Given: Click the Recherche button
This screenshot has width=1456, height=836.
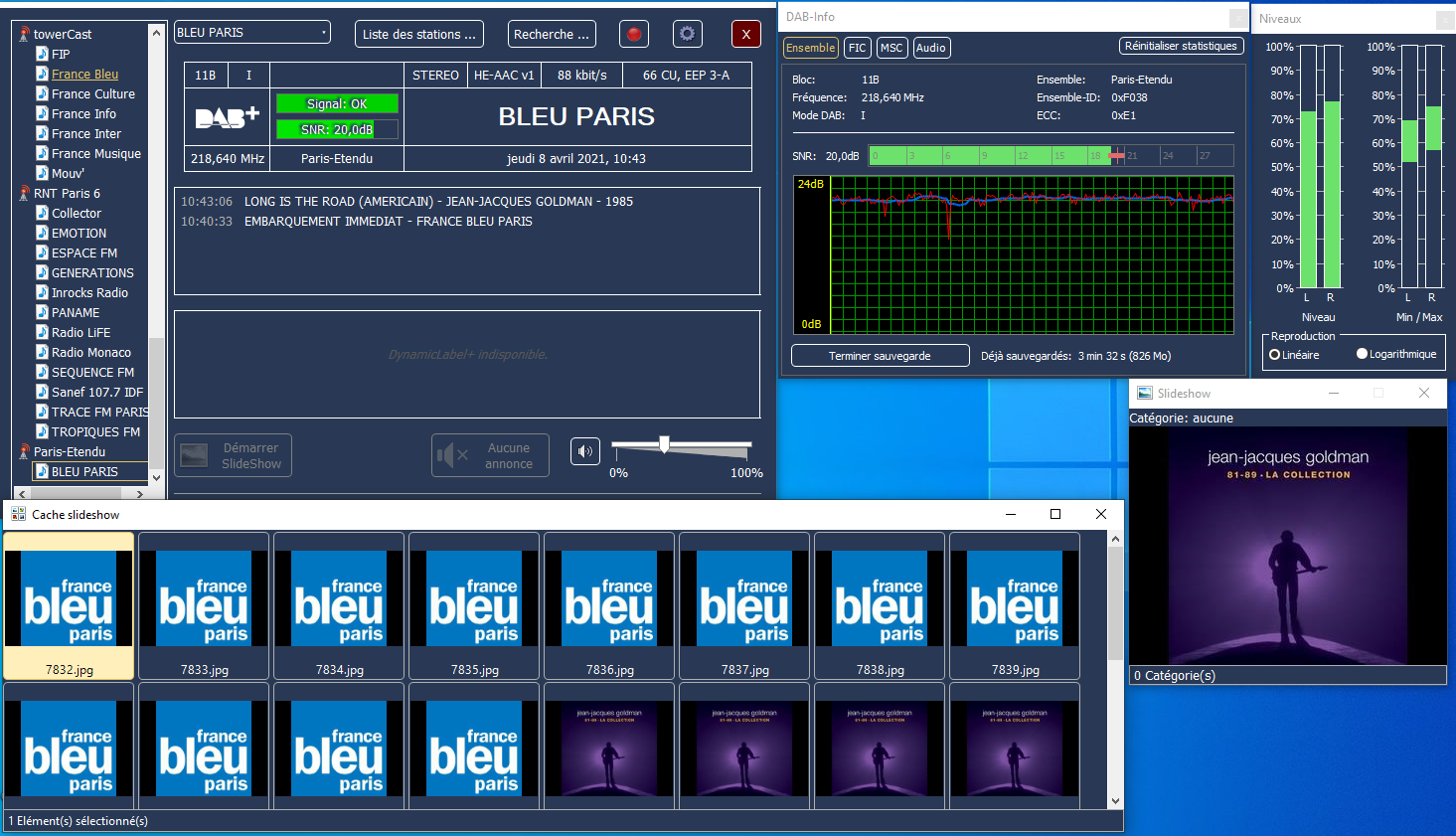Looking at the screenshot, I should pyautogui.click(x=552, y=34).
